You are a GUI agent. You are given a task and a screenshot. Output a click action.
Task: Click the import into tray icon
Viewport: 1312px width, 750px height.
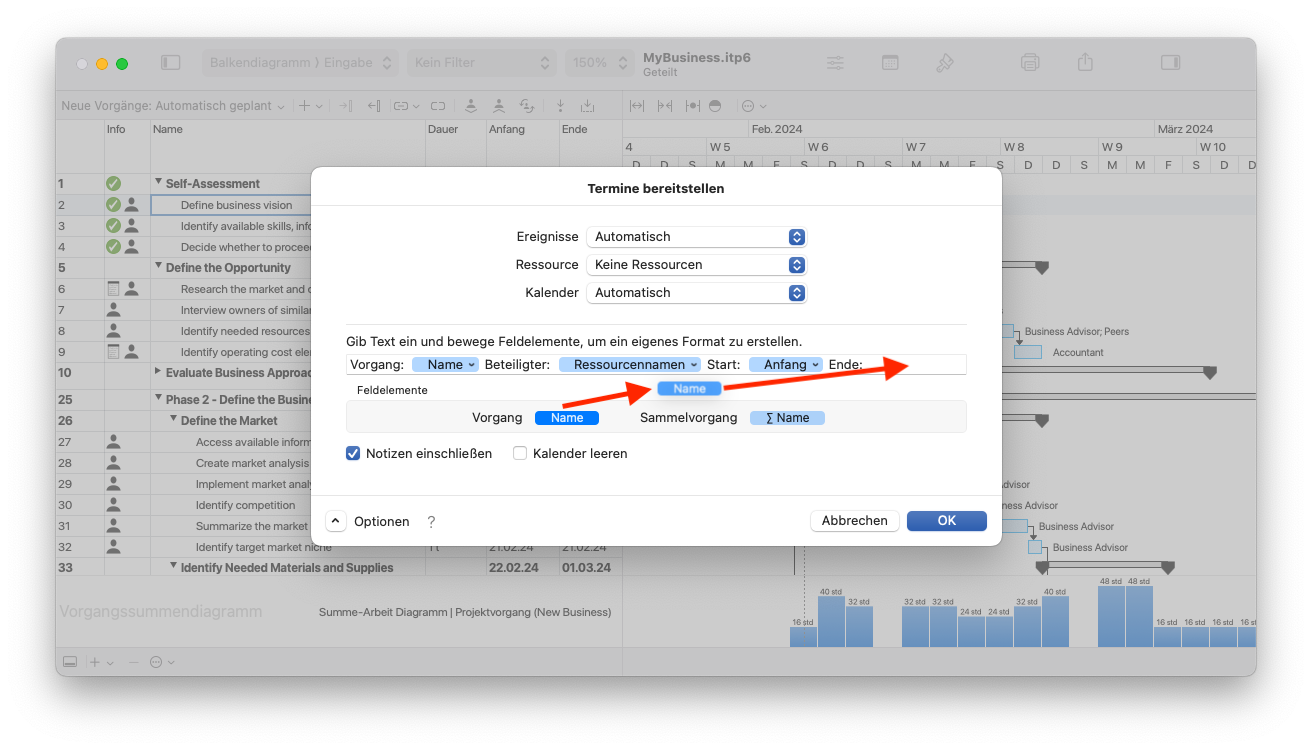[x=588, y=105]
